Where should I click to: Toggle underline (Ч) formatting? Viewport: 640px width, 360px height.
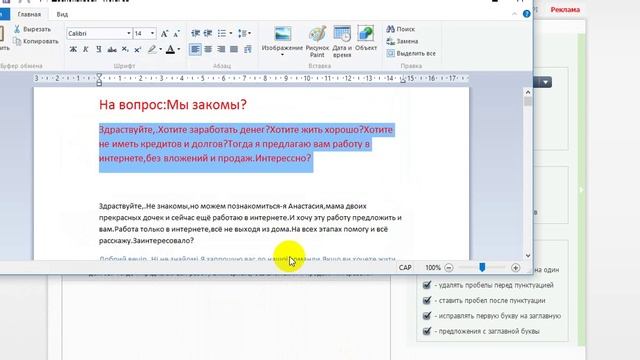click(98, 49)
